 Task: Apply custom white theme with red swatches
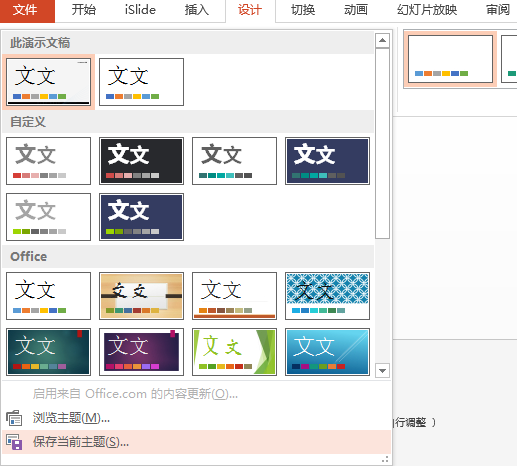[x=48, y=161]
